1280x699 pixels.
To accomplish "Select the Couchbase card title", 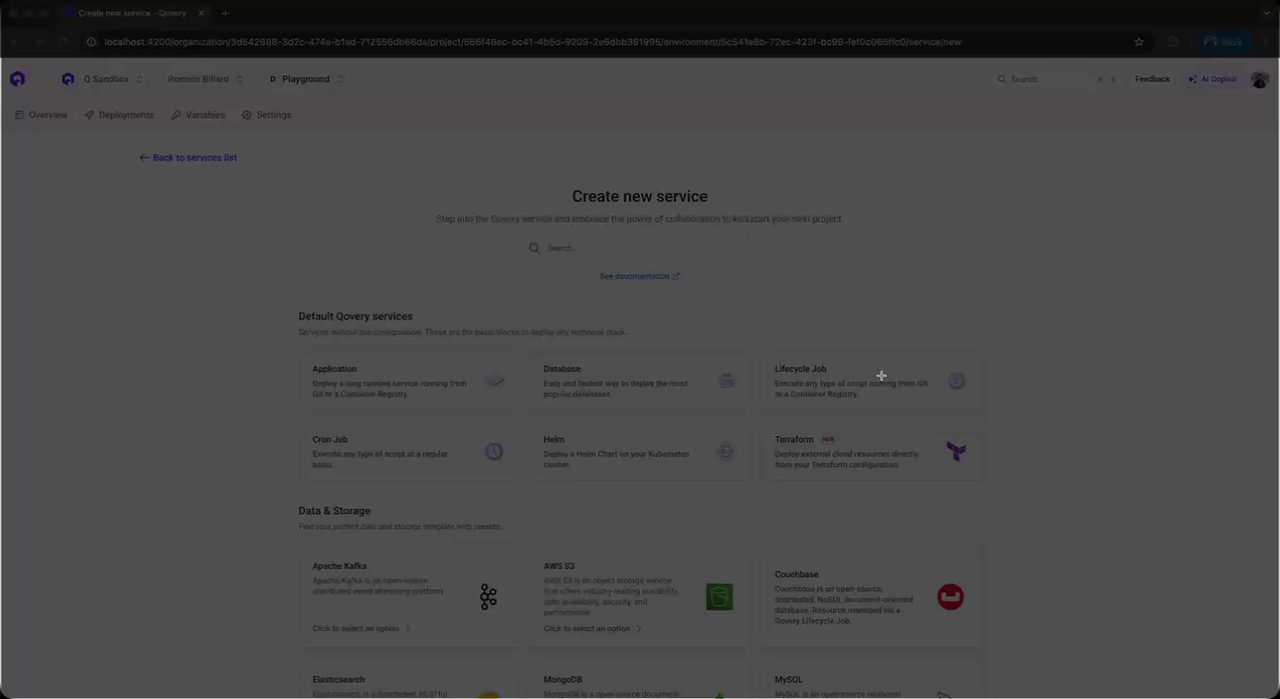I will [x=797, y=575].
